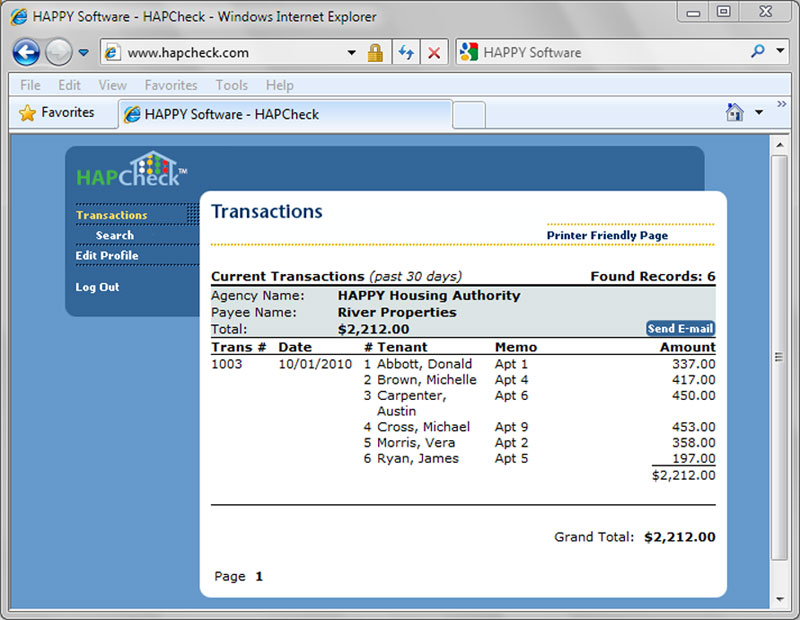This screenshot has width=800, height=620.
Task: Open the Help menu
Action: 280,85
